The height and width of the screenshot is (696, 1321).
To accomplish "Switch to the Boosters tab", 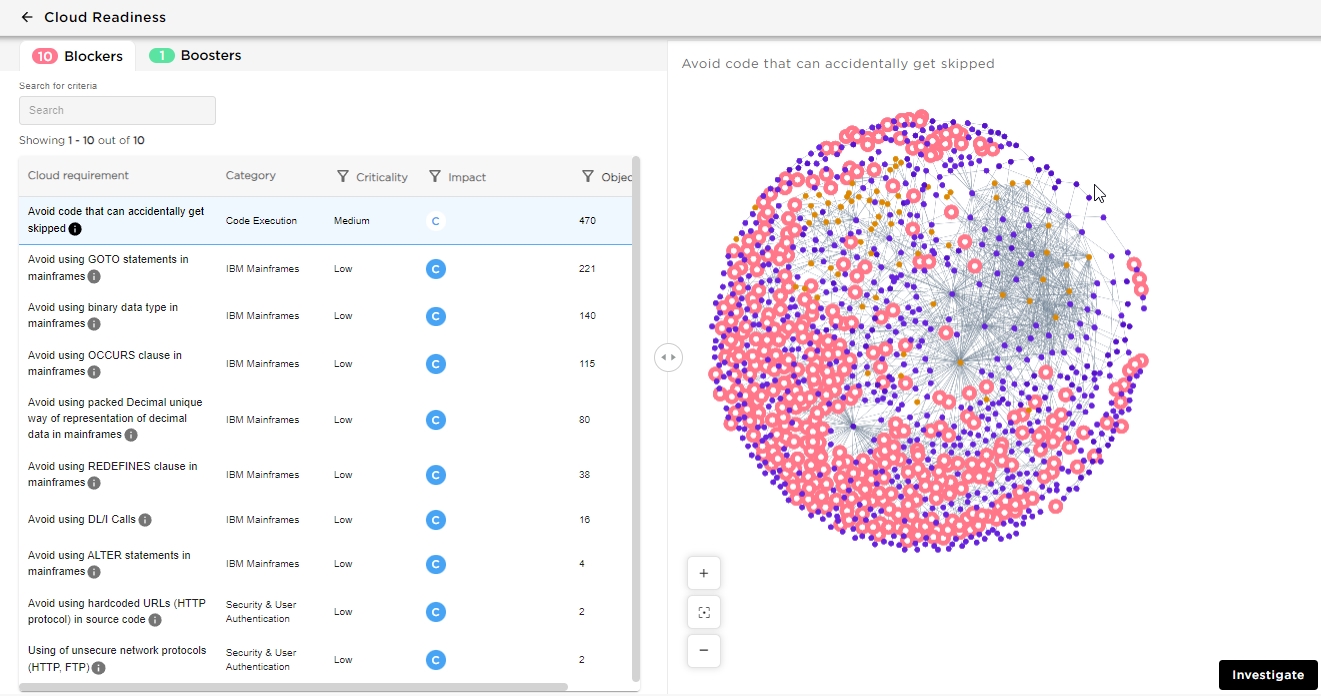I will coord(196,56).
